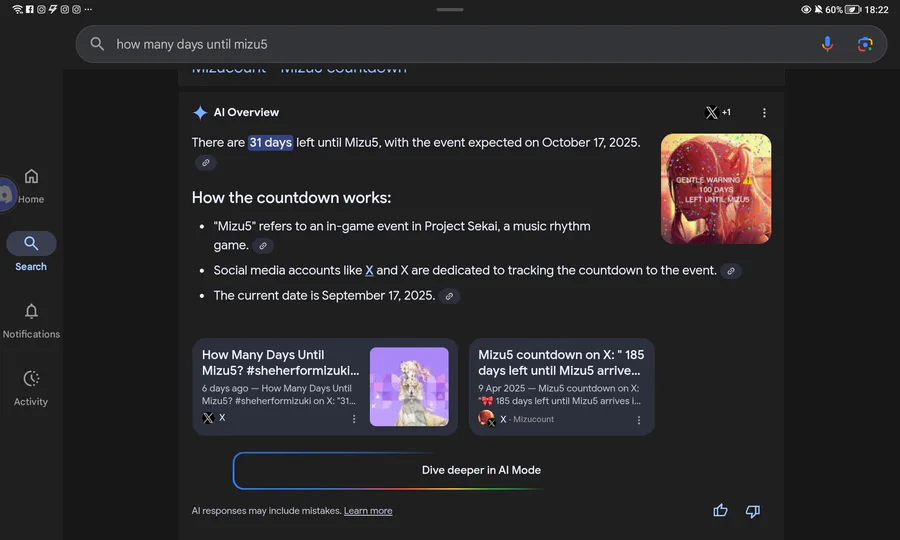Give the AI Overview a thumbs up
The image size is (900, 540).
[720, 511]
